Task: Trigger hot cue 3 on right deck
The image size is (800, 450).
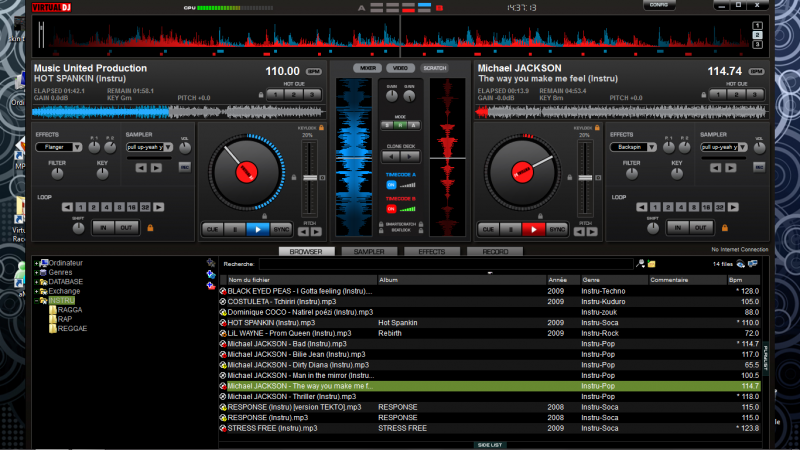Action: tap(755, 94)
